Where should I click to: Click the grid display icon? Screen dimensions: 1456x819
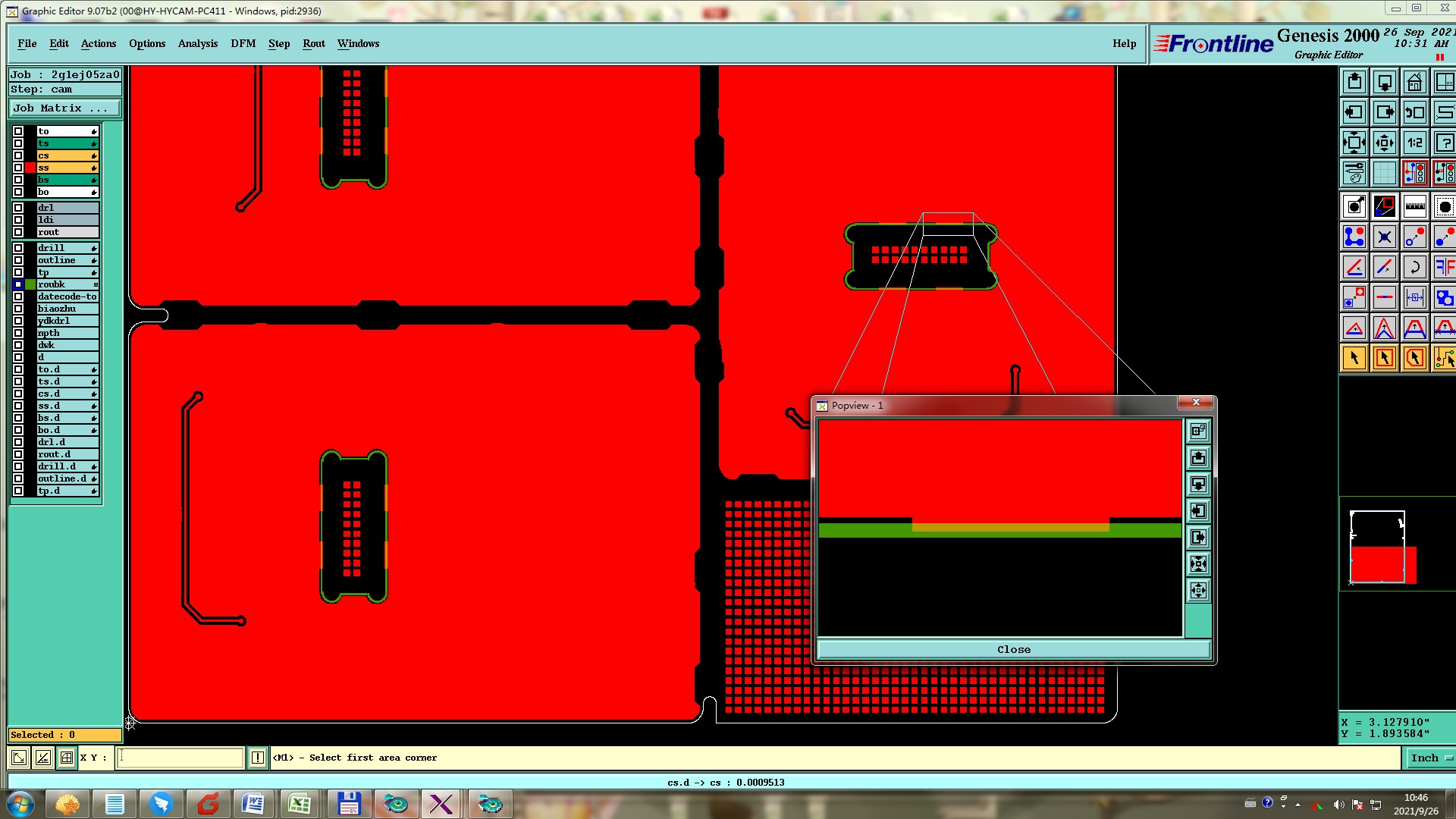coord(1384,174)
